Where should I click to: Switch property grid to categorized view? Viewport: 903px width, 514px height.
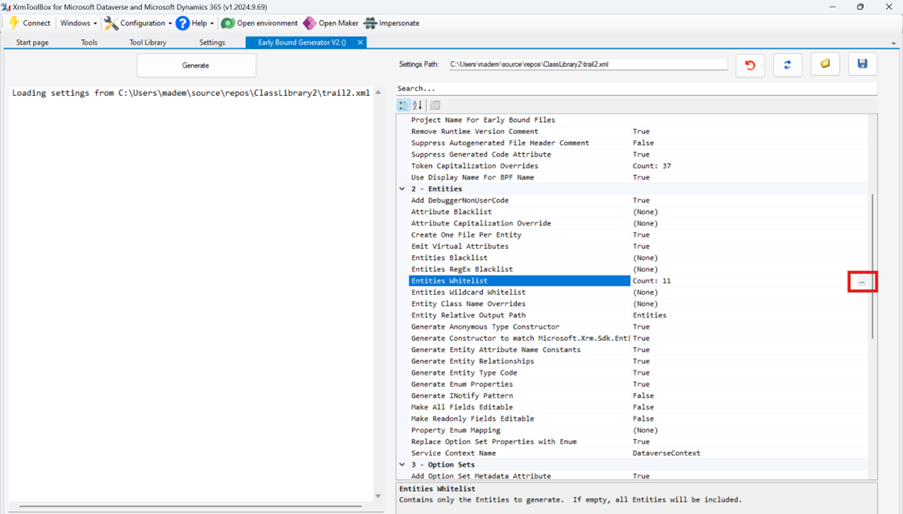pyautogui.click(x=404, y=105)
